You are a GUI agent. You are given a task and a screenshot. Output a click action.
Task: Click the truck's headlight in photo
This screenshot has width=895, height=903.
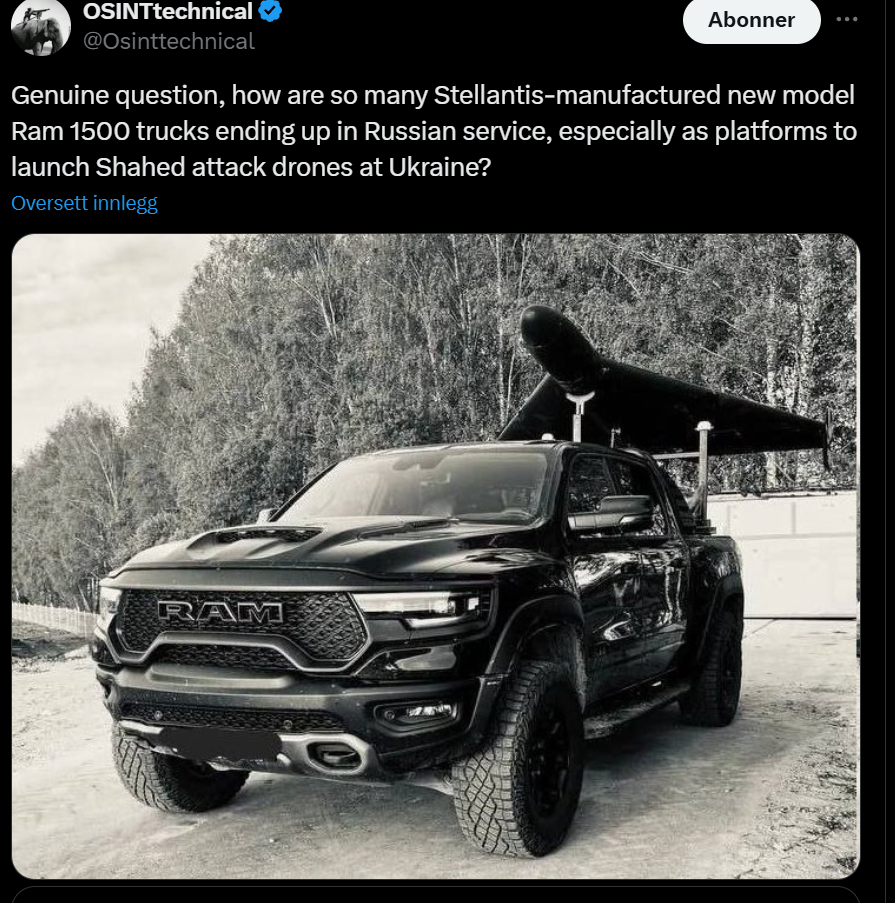pyautogui.click(x=418, y=608)
